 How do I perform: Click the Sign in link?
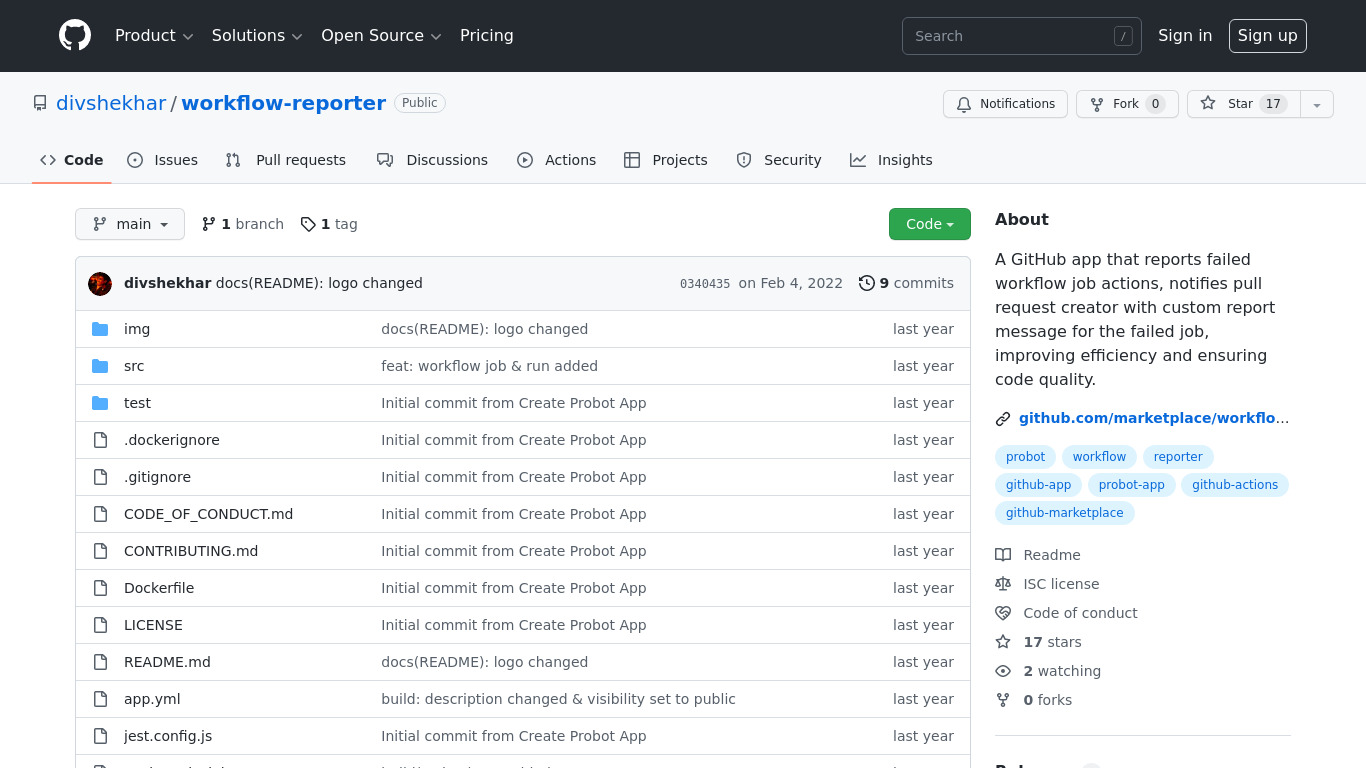tap(1185, 36)
